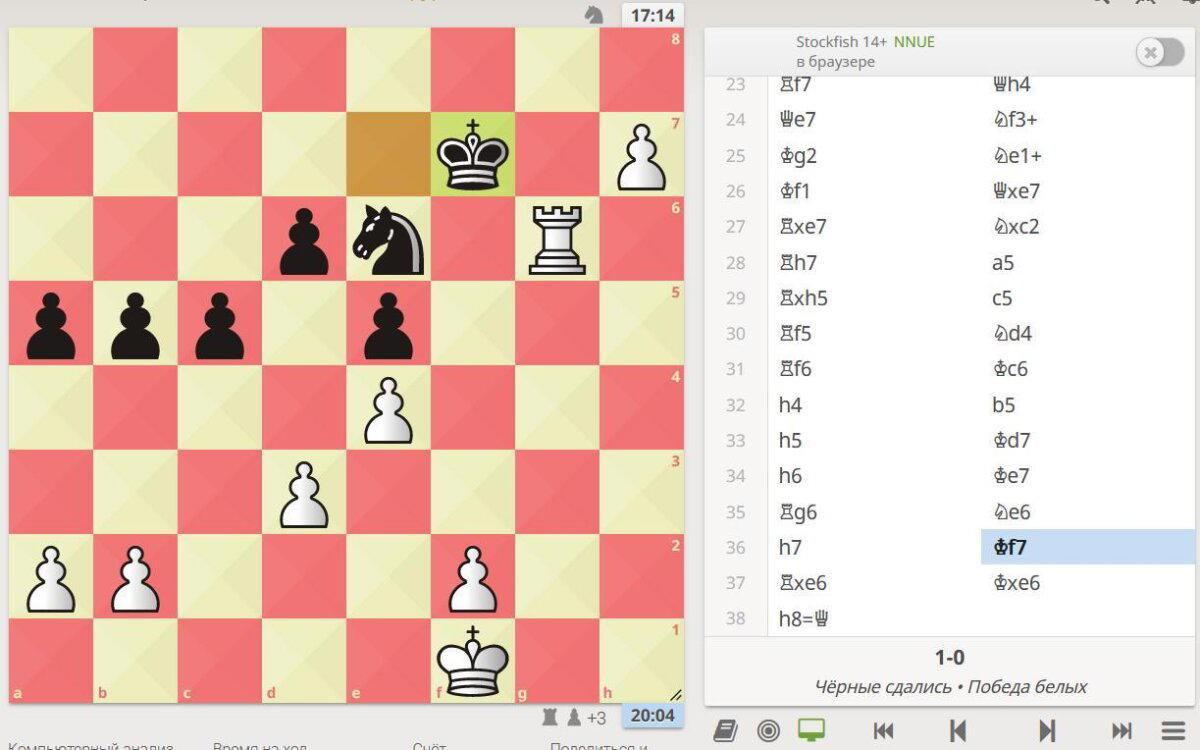The width and height of the screenshot is (1200, 750).
Task: Jump to the last move
Action: pos(1122,731)
